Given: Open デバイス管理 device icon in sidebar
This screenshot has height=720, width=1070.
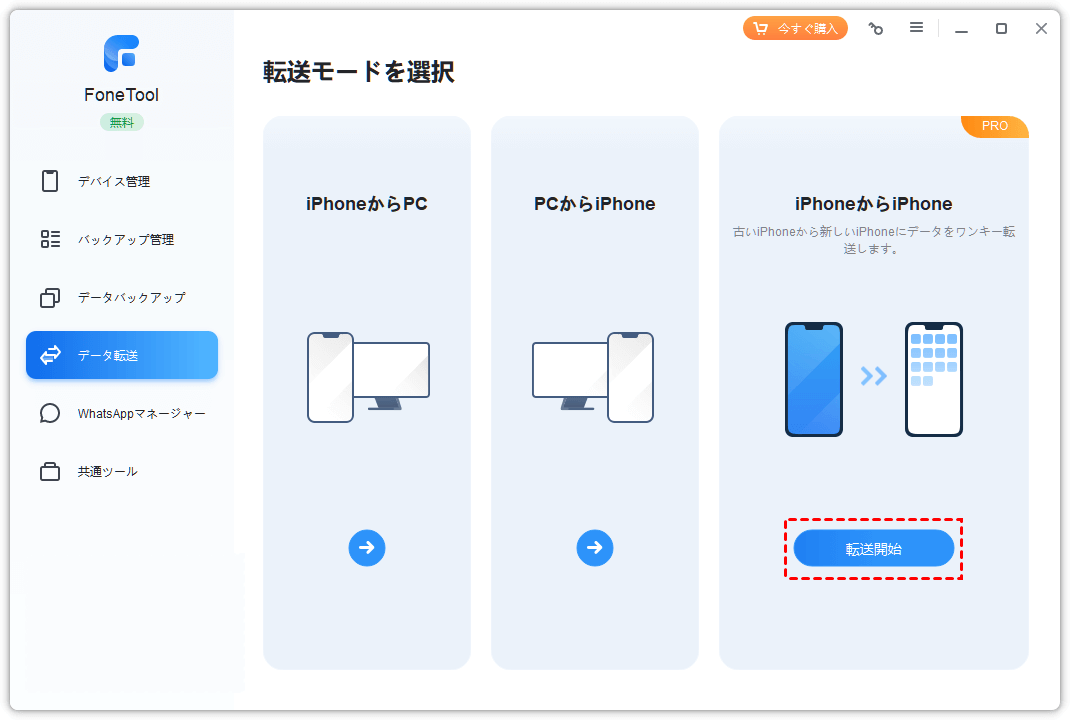Looking at the screenshot, I should coord(50,181).
